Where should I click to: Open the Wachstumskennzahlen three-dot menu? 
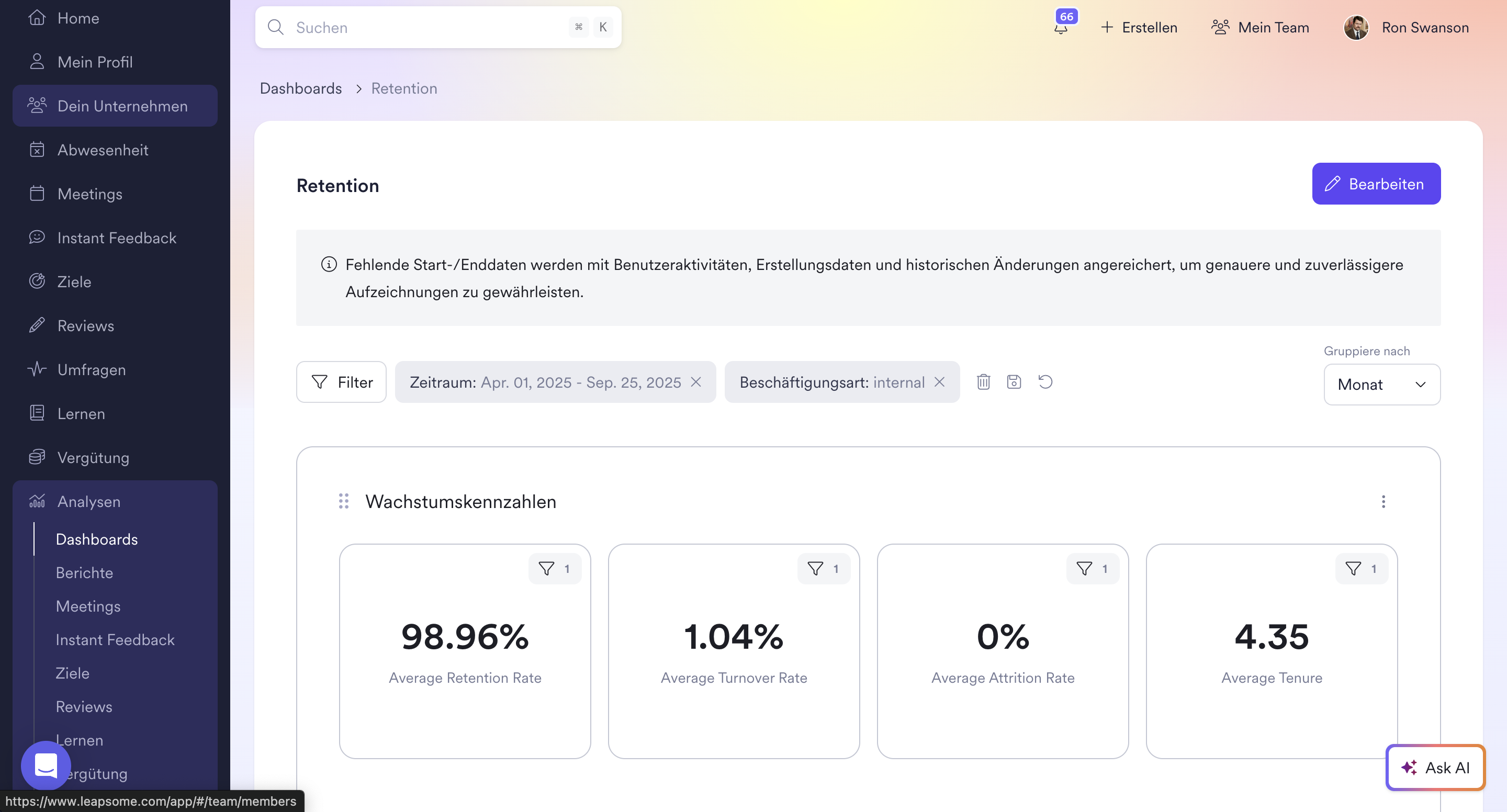coord(1383,501)
